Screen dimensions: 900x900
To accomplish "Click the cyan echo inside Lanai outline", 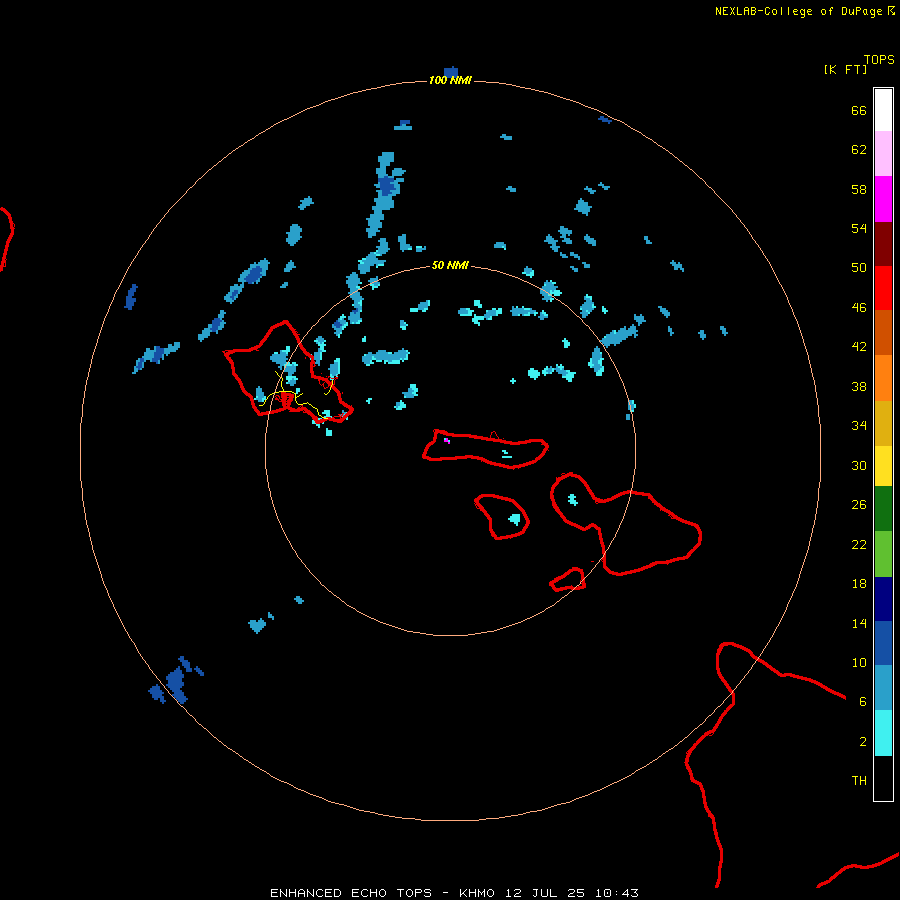I will coord(515,519).
